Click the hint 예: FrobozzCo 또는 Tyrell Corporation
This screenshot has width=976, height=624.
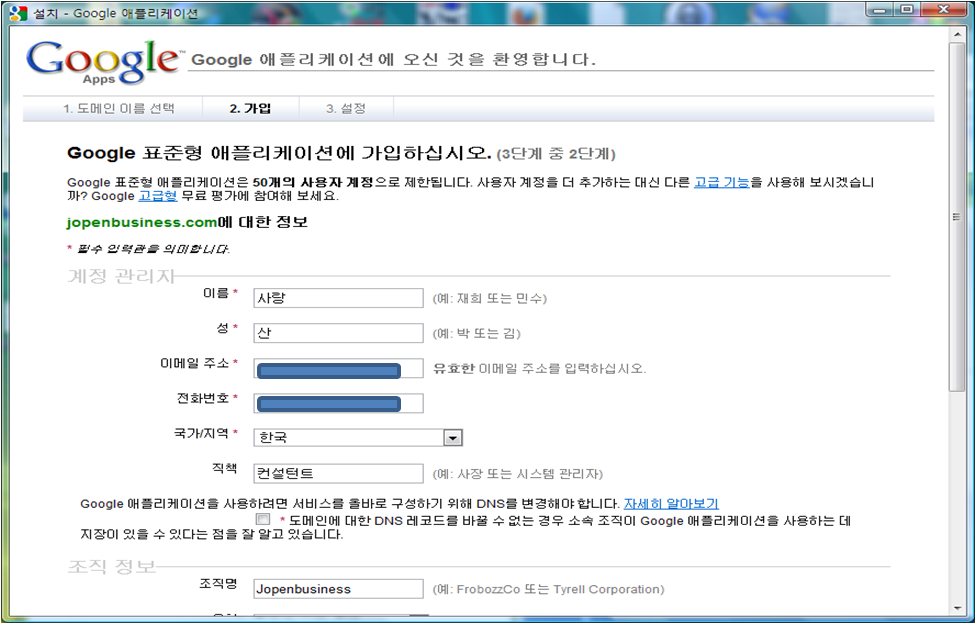(x=548, y=589)
